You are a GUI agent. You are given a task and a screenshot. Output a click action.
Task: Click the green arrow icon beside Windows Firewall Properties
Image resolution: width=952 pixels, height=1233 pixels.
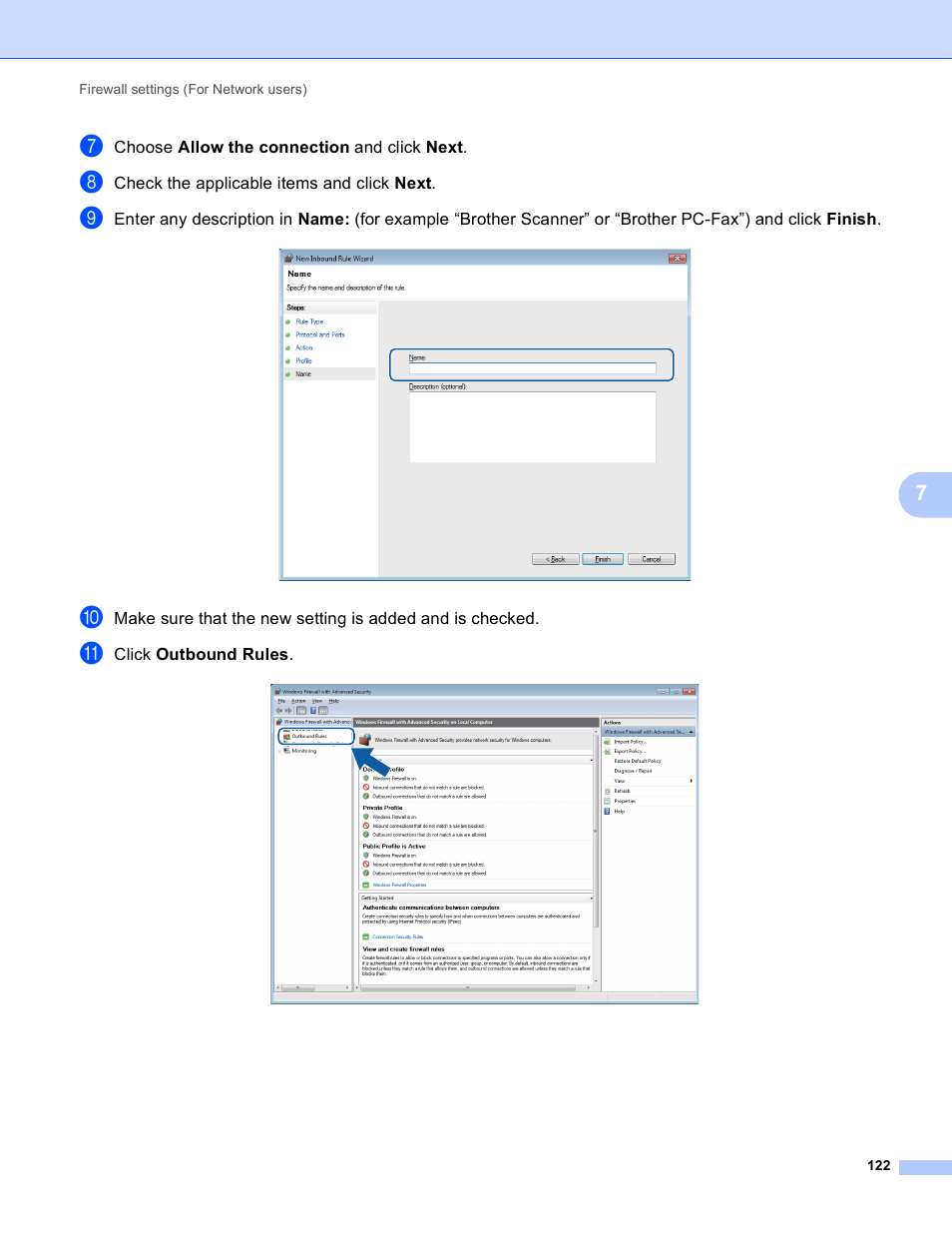tap(366, 885)
